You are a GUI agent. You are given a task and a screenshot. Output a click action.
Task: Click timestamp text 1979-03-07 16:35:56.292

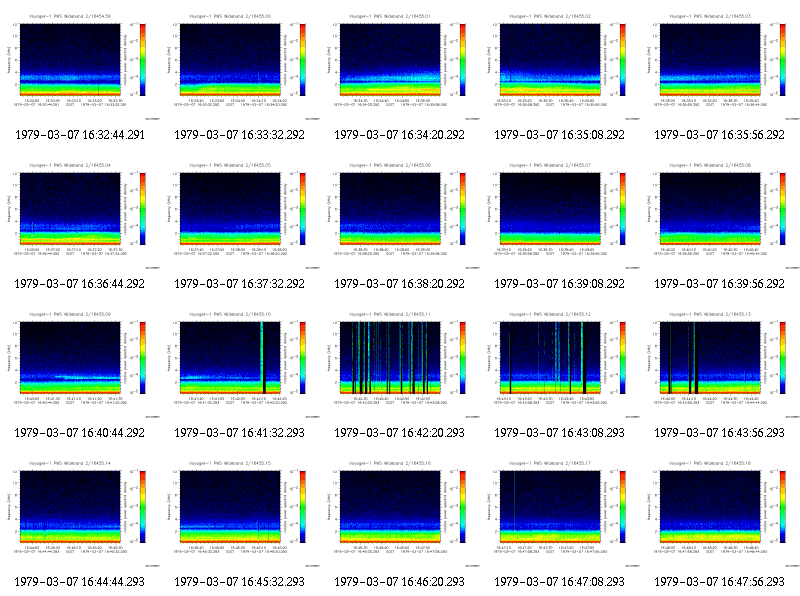click(719, 135)
